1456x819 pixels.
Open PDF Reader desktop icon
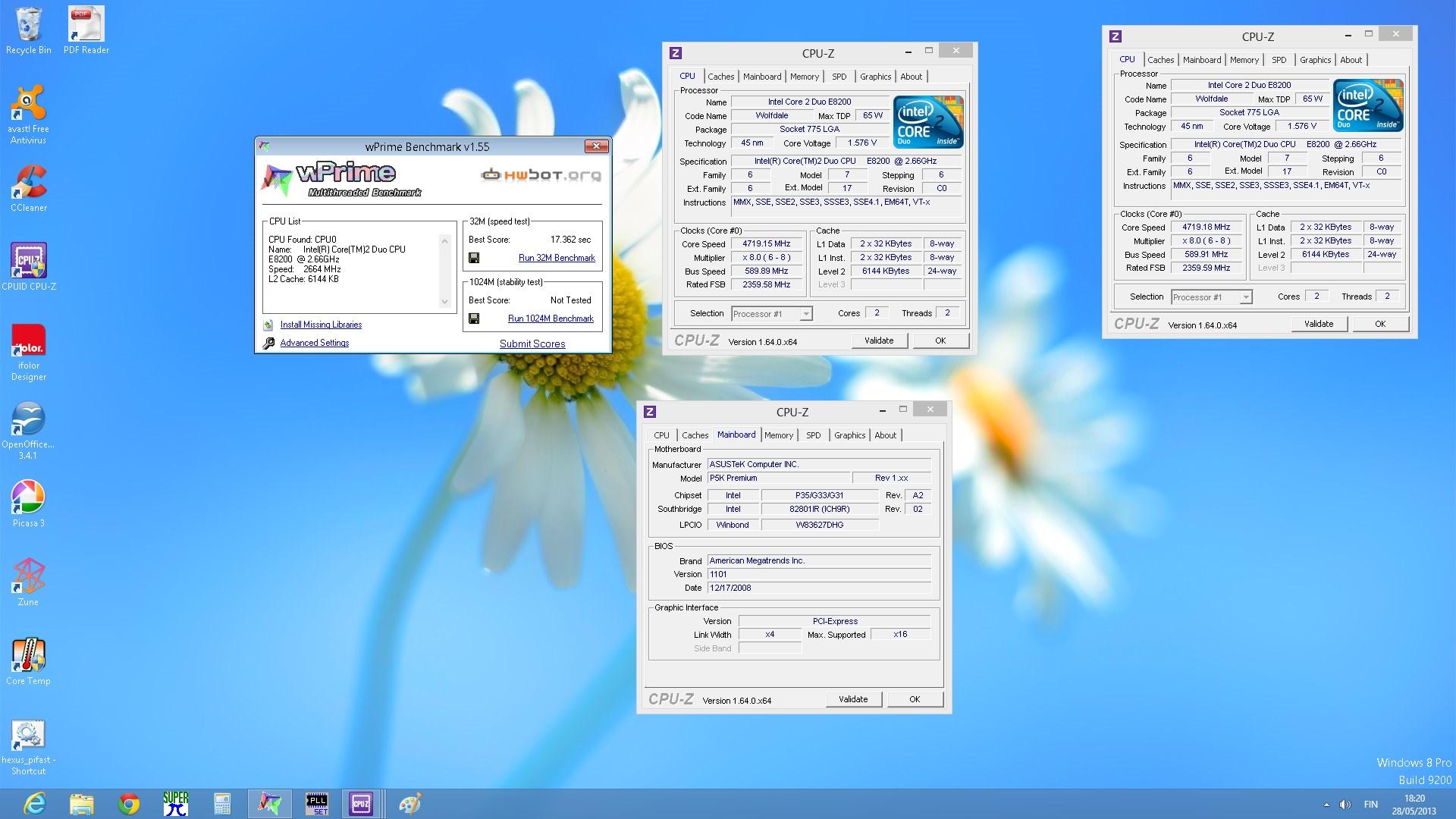pyautogui.click(x=86, y=30)
